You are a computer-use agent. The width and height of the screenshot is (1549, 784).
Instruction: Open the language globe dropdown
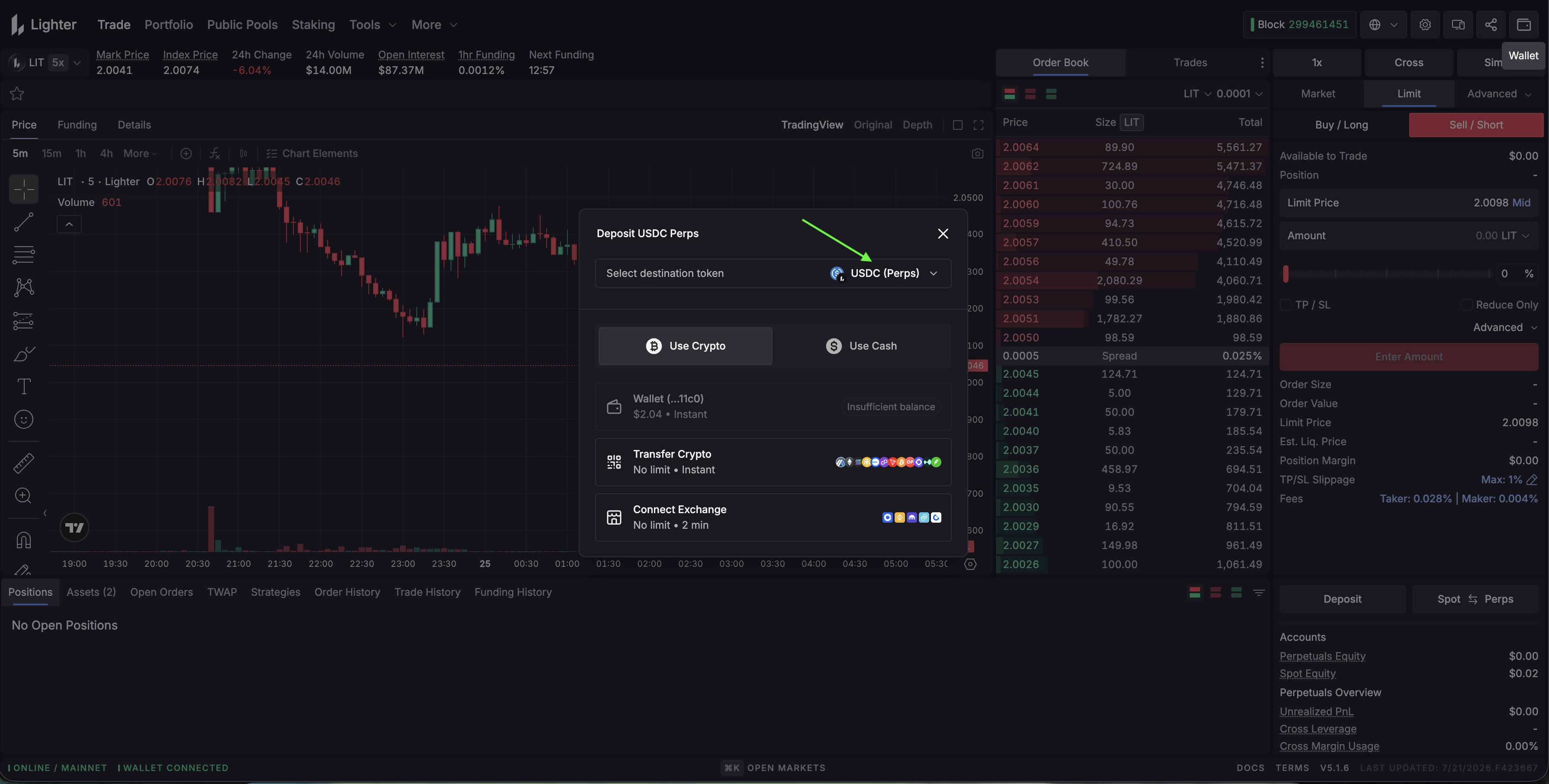tap(1383, 25)
